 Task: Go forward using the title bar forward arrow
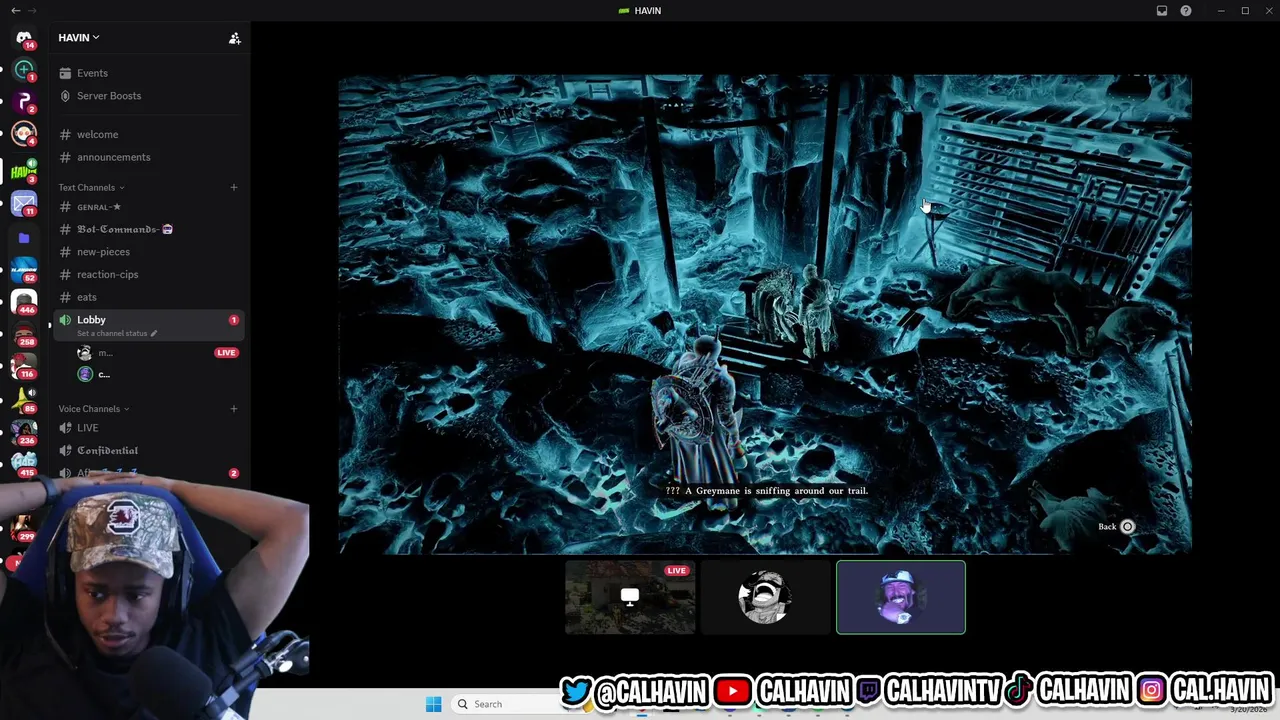tap(32, 10)
